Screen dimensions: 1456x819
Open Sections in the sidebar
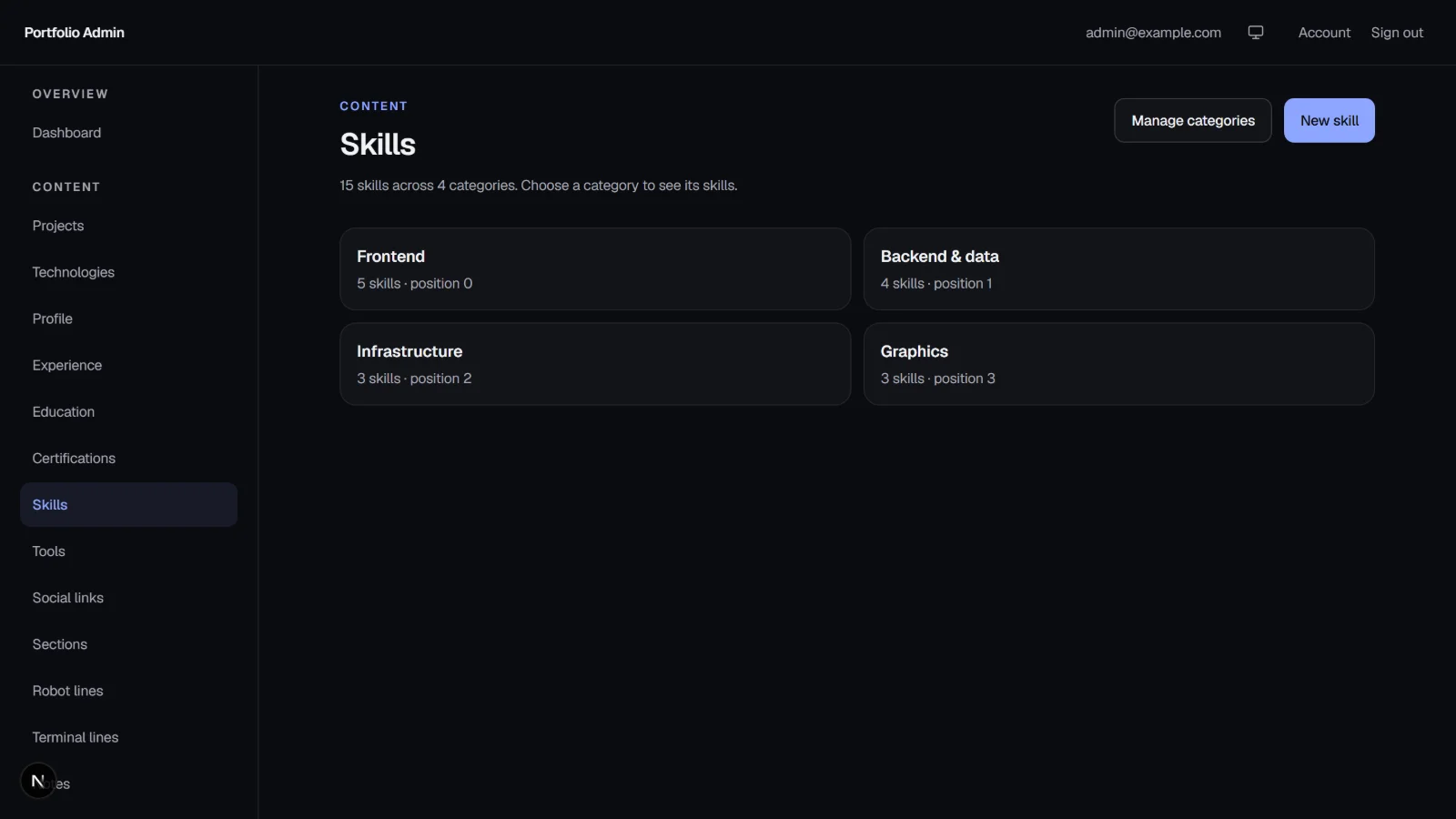128,643
